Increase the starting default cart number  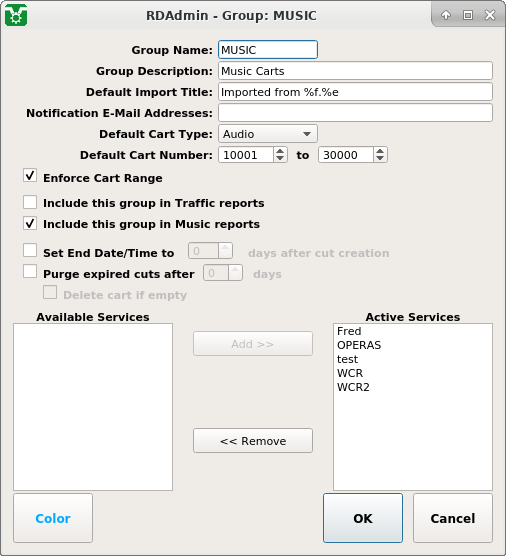point(280,151)
